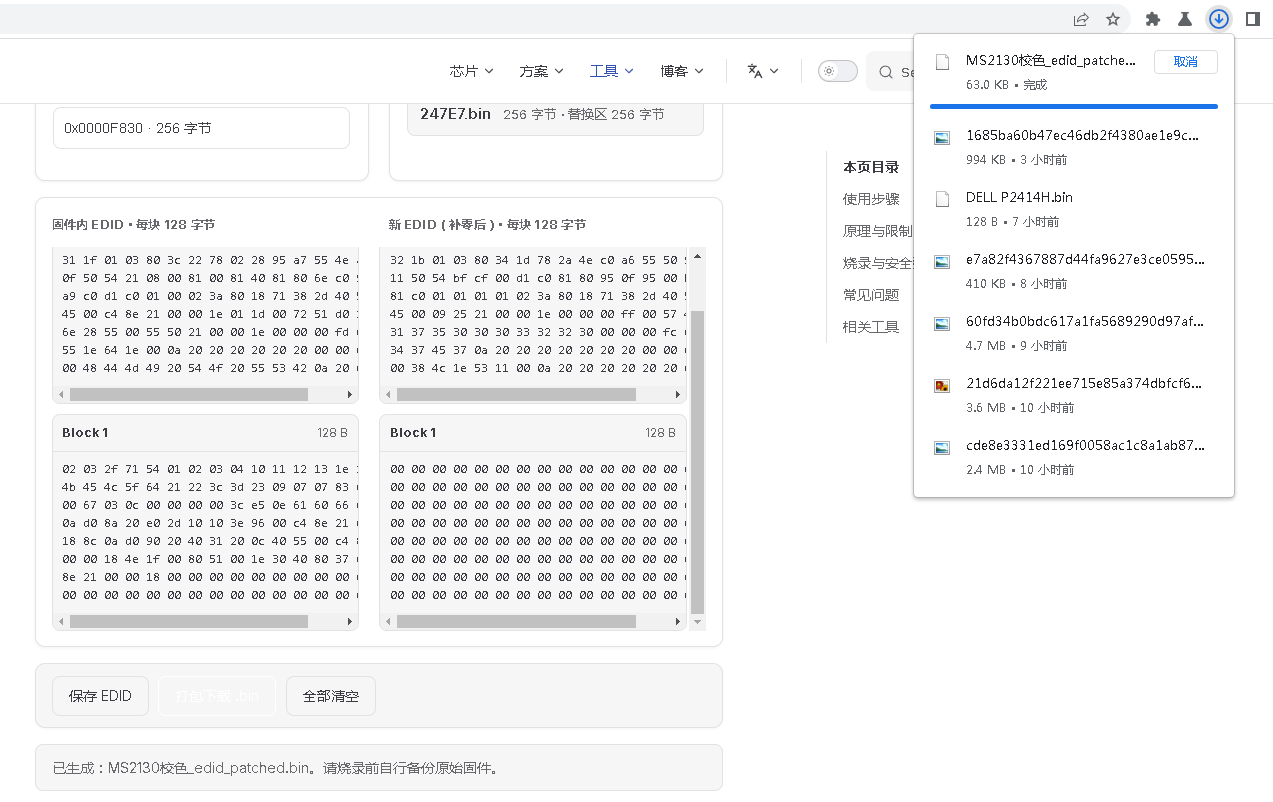The image size is (1273, 802).
Task: Click the 固件内 EDID heading text
Action: tap(89, 225)
